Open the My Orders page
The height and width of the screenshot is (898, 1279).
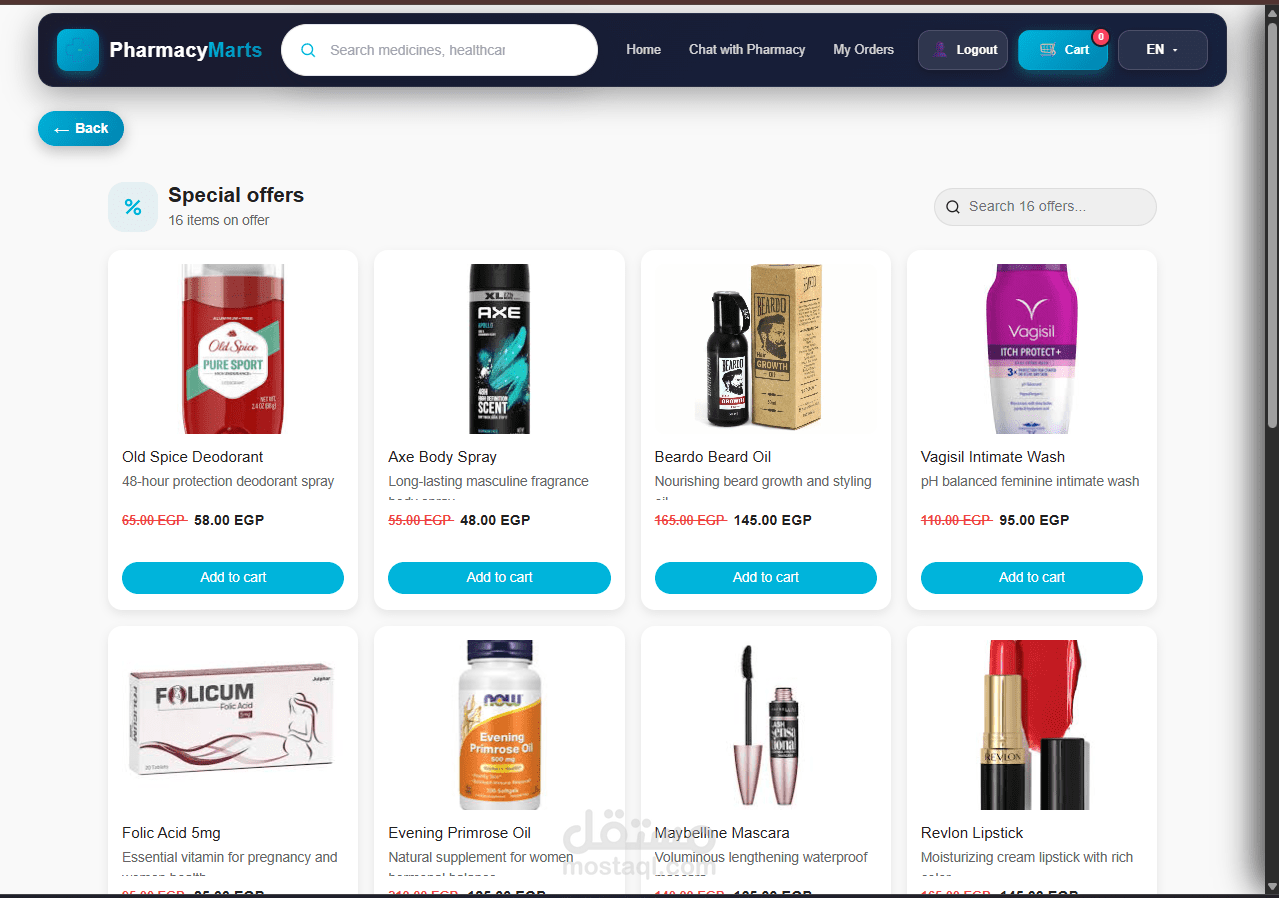coord(863,49)
